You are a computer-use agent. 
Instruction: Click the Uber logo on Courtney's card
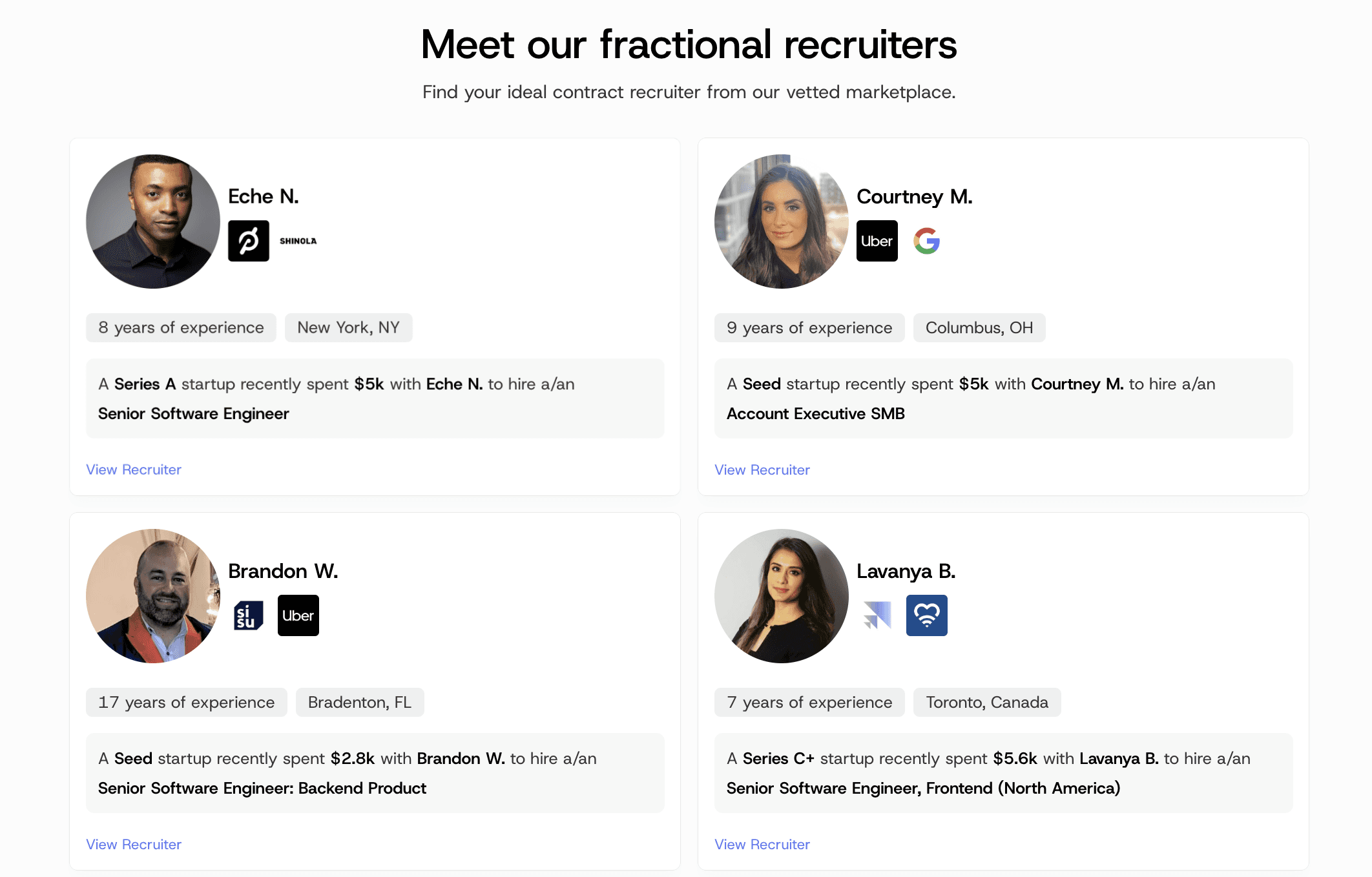pos(877,241)
